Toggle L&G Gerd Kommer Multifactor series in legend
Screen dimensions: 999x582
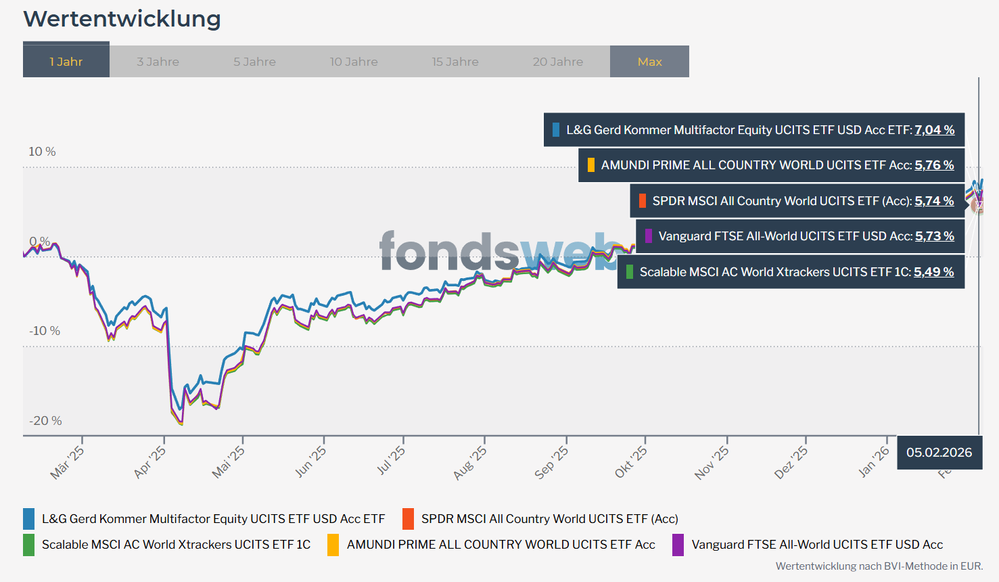[x=213, y=519]
